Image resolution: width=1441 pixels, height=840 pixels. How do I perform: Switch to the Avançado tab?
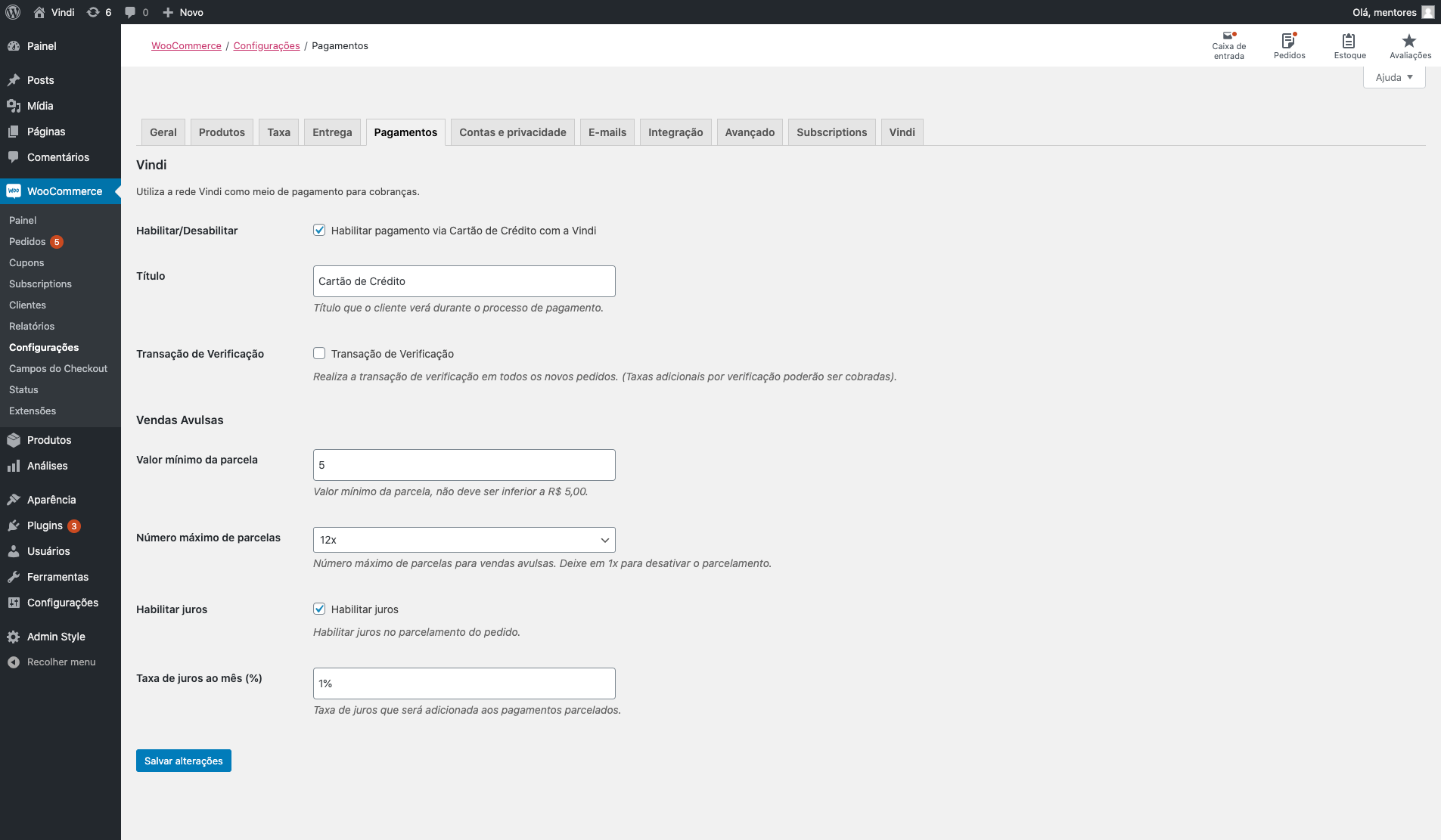coord(750,132)
